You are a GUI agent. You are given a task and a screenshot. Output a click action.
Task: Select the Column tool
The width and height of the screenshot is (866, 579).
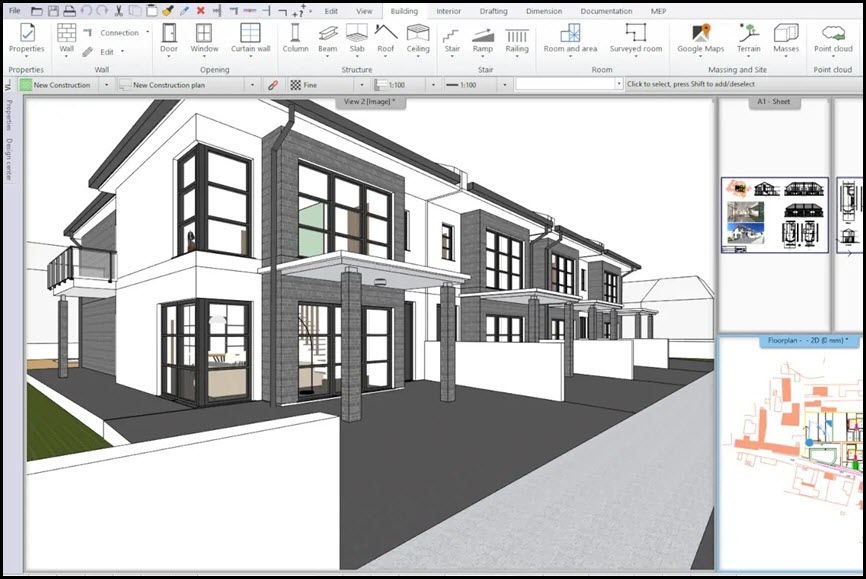(295, 39)
